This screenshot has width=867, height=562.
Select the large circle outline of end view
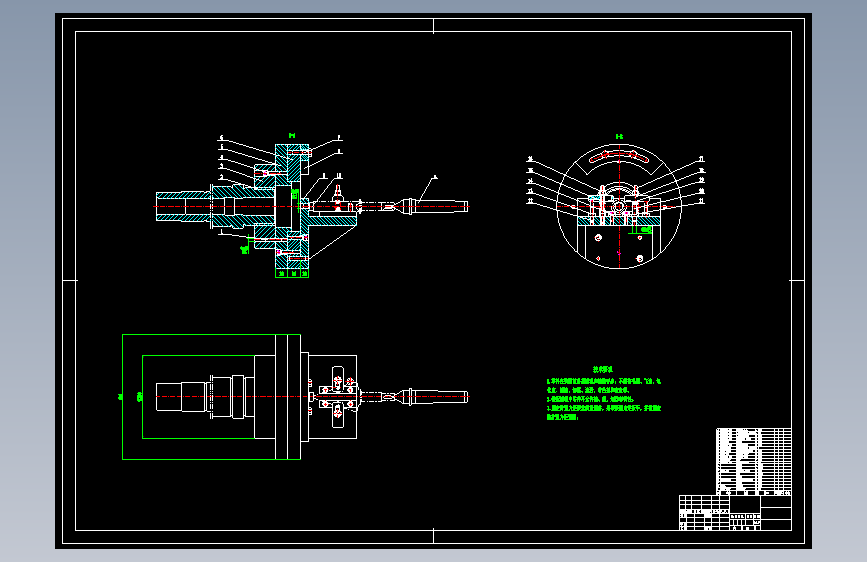click(x=619, y=206)
